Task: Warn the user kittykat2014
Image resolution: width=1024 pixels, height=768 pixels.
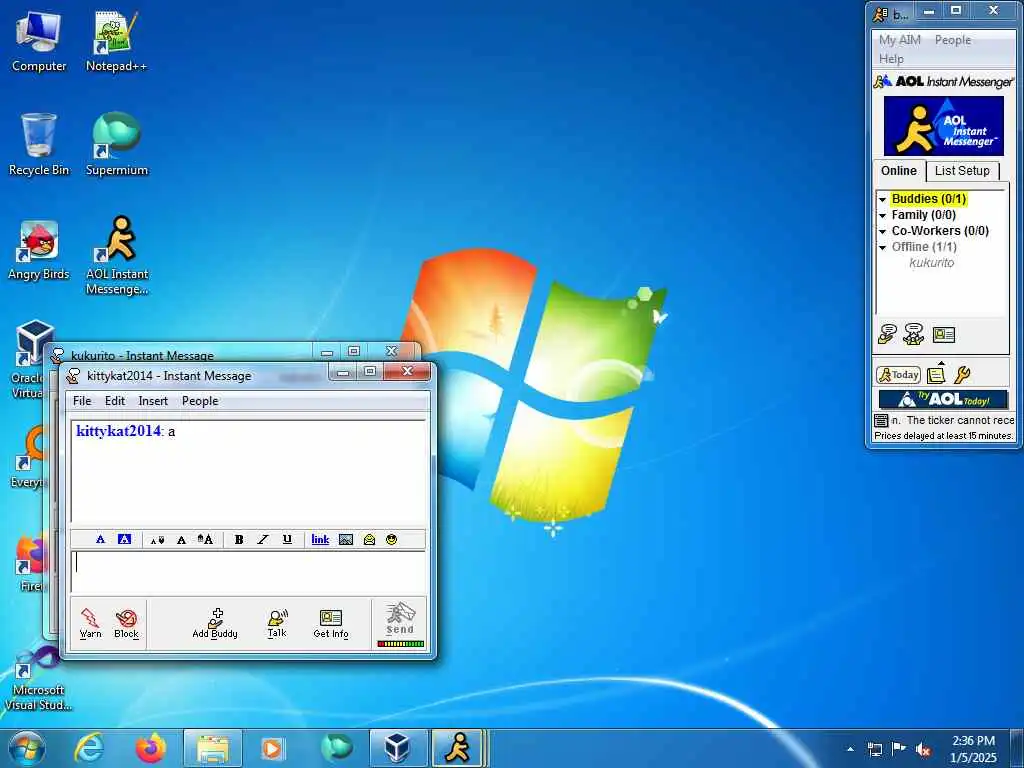Action: coord(90,623)
